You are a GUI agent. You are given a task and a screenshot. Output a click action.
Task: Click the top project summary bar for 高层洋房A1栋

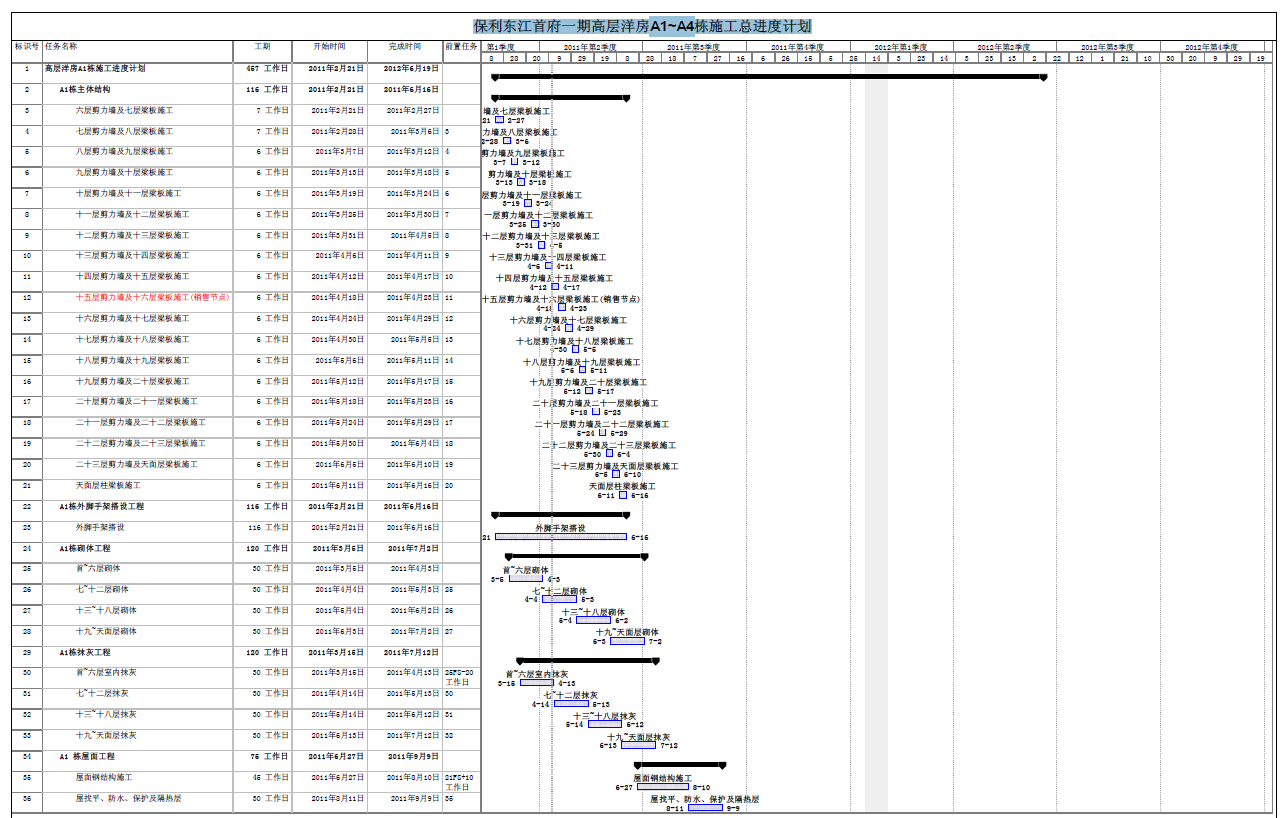click(768, 76)
